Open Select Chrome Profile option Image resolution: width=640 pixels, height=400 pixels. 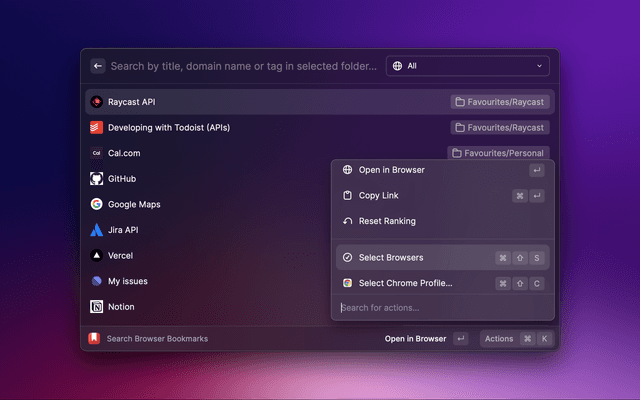click(x=405, y=283)
